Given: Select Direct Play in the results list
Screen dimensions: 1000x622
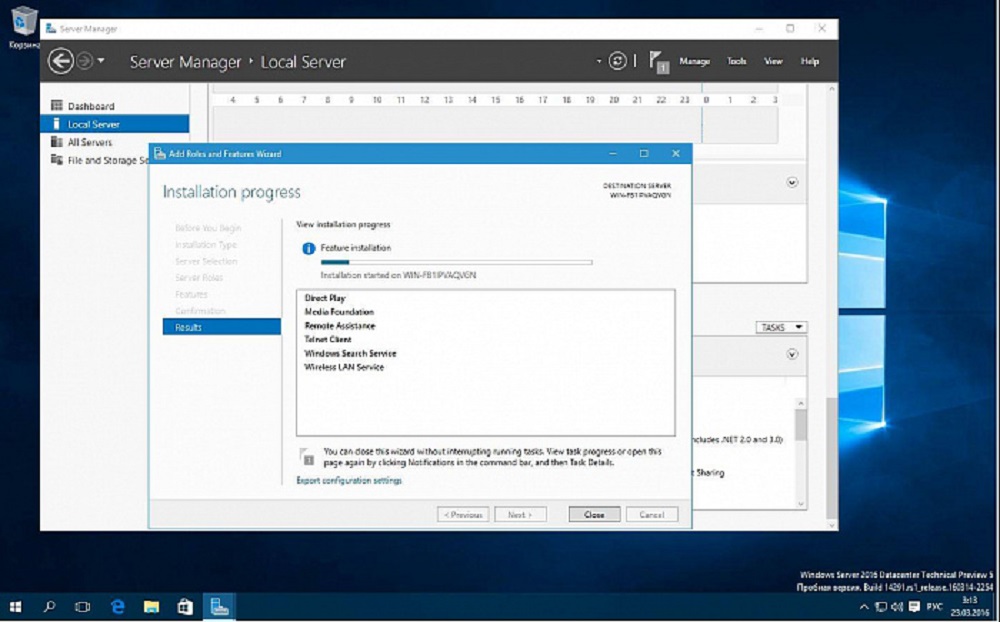Looking at the screenshot, I should pos(325,298).
